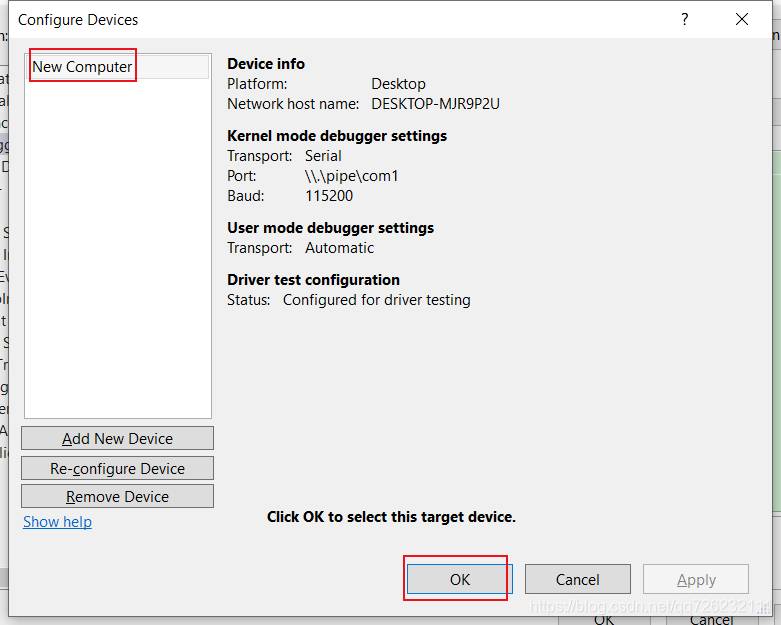Screen dimensions: 781x625
Task: Click the \\.\pipe\com1 port value
Action: tap(352, 176)
